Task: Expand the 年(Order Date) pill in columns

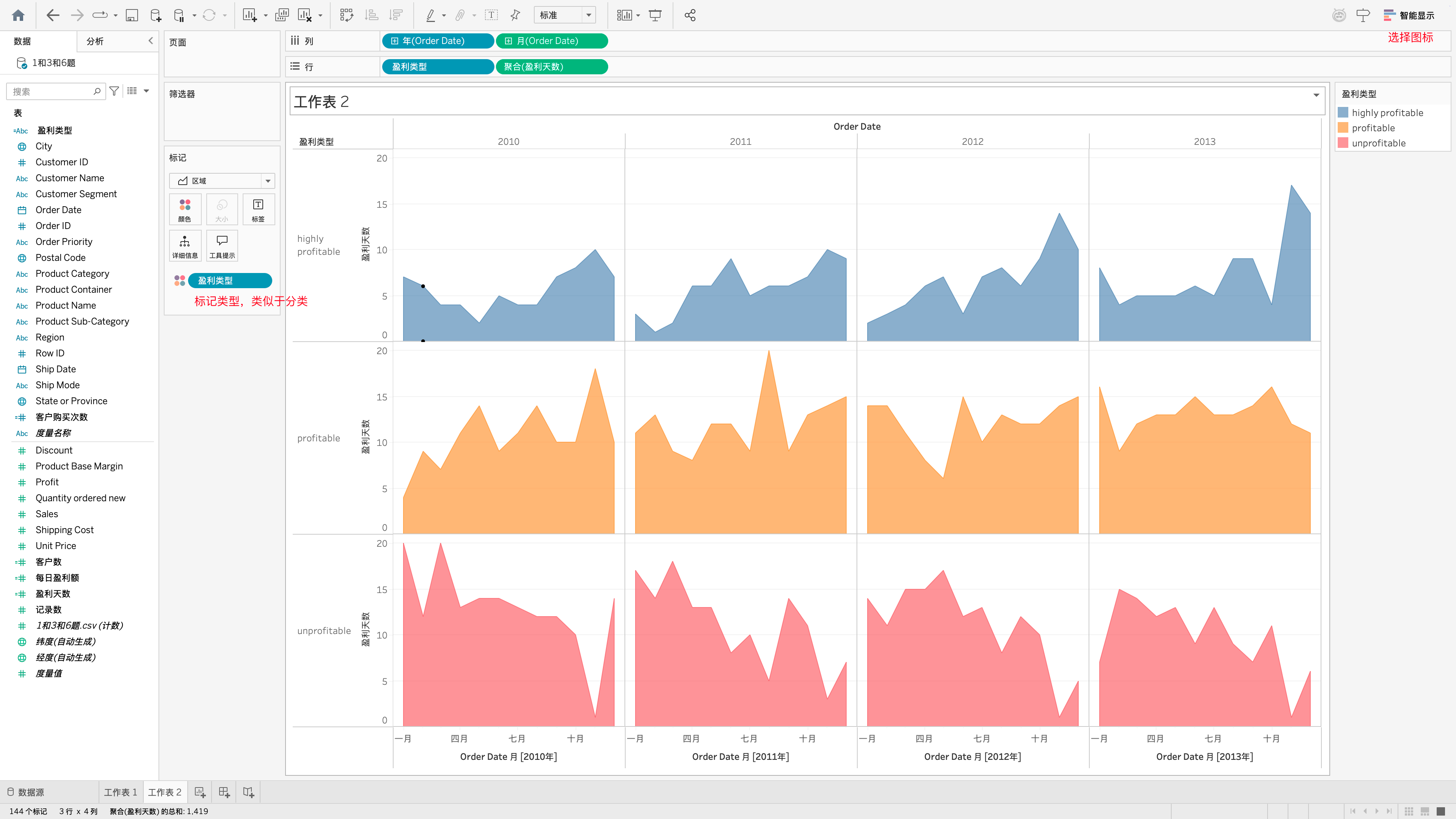Action: point(394,41)
